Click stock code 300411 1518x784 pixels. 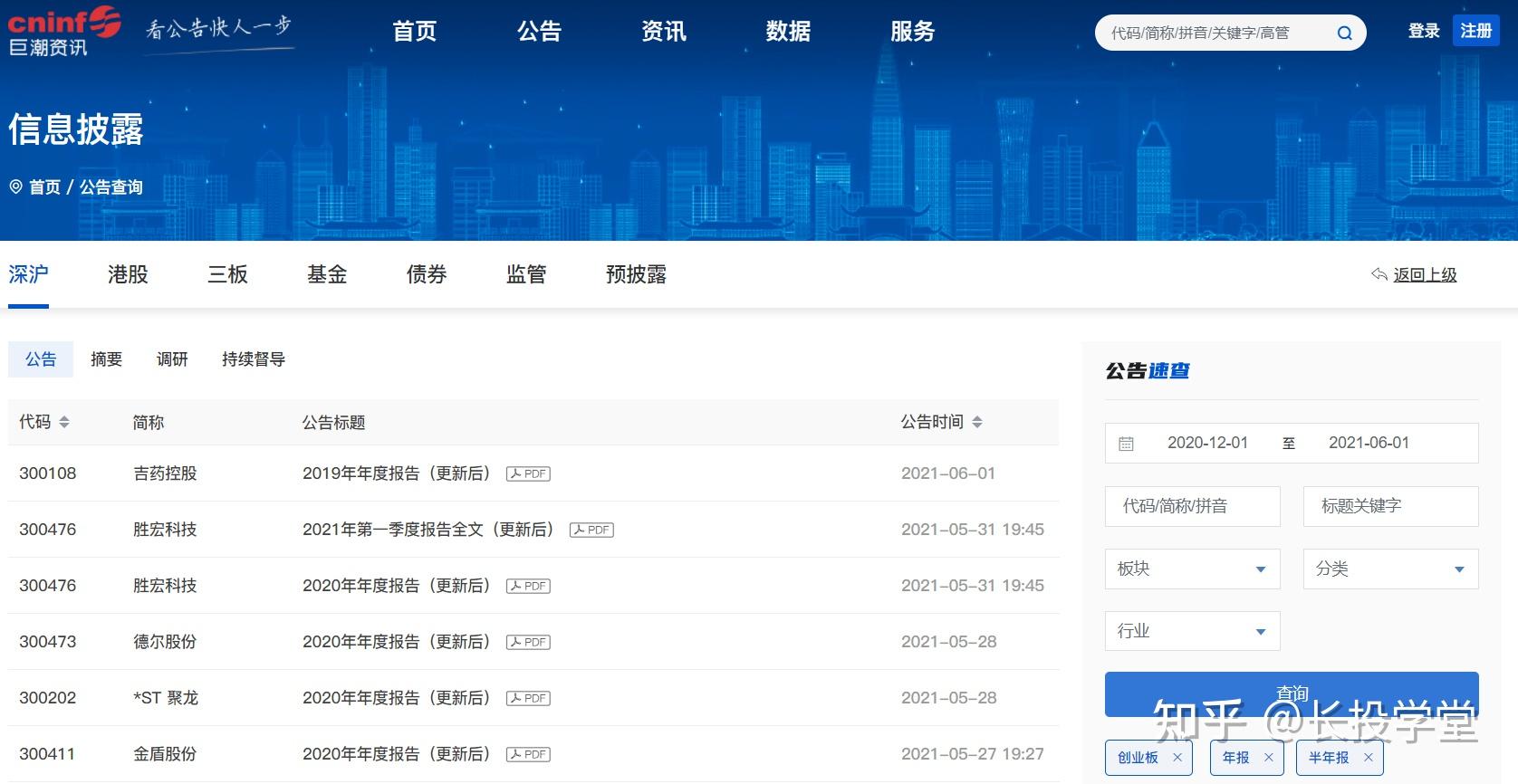tap(48, 754)
